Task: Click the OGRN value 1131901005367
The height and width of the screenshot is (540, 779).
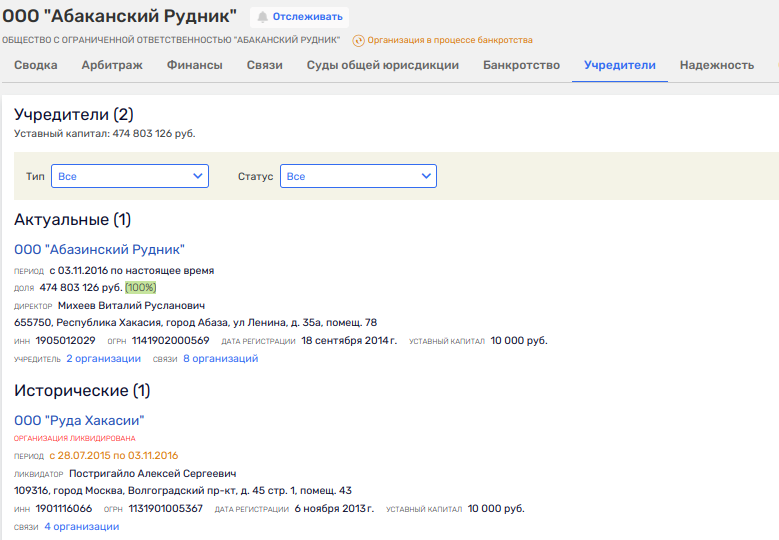Action: [x=165, y=509]
